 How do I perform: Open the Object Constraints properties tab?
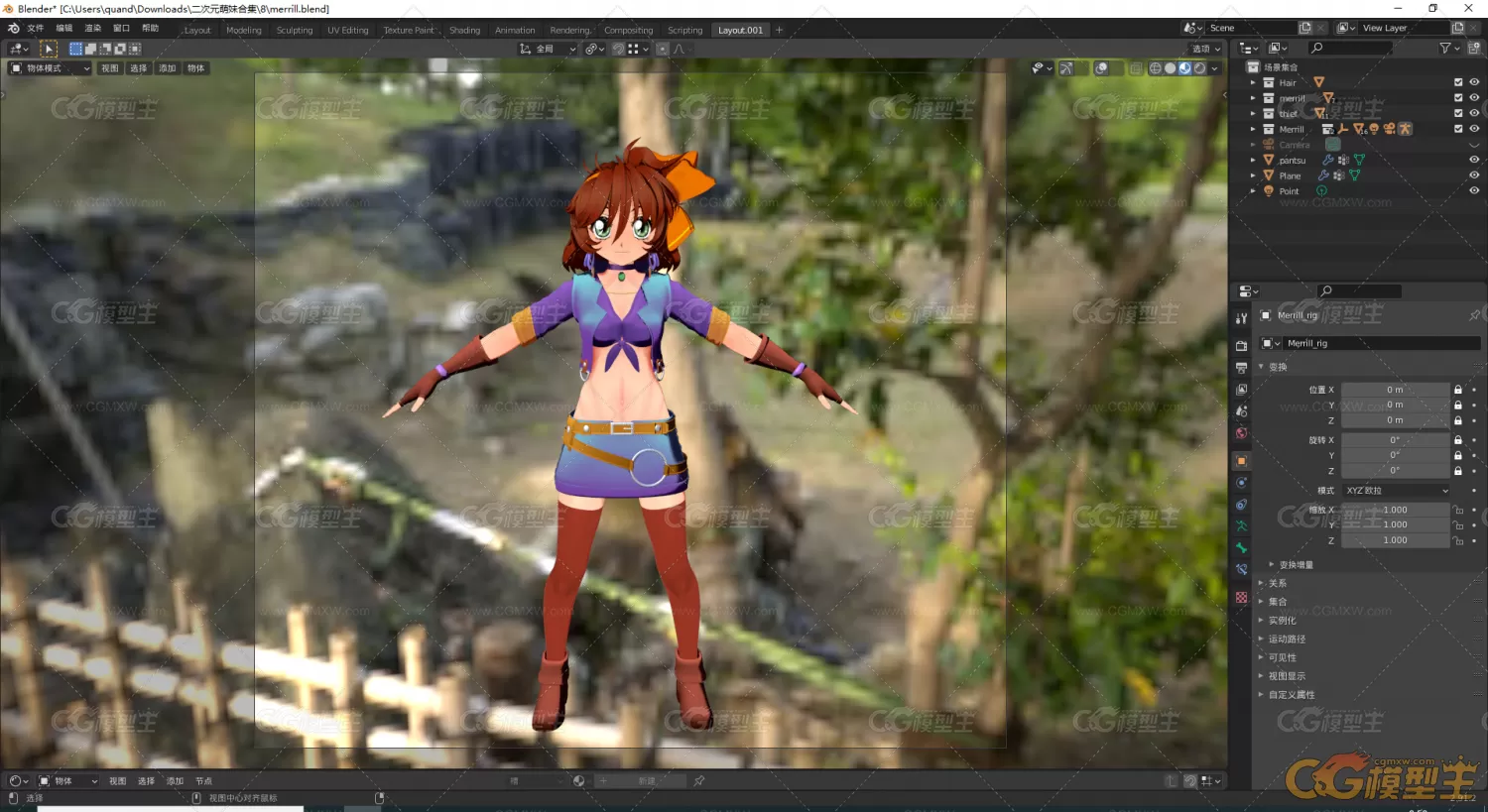[x=1241, y=505]
